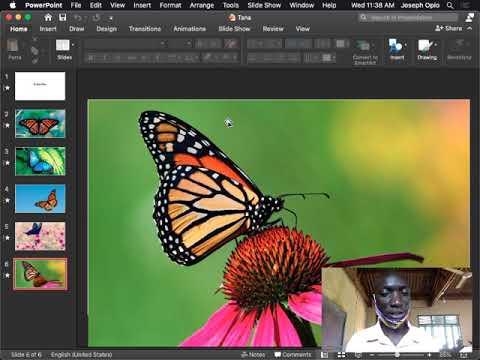Open the font name dropdown

click(163, 44)
